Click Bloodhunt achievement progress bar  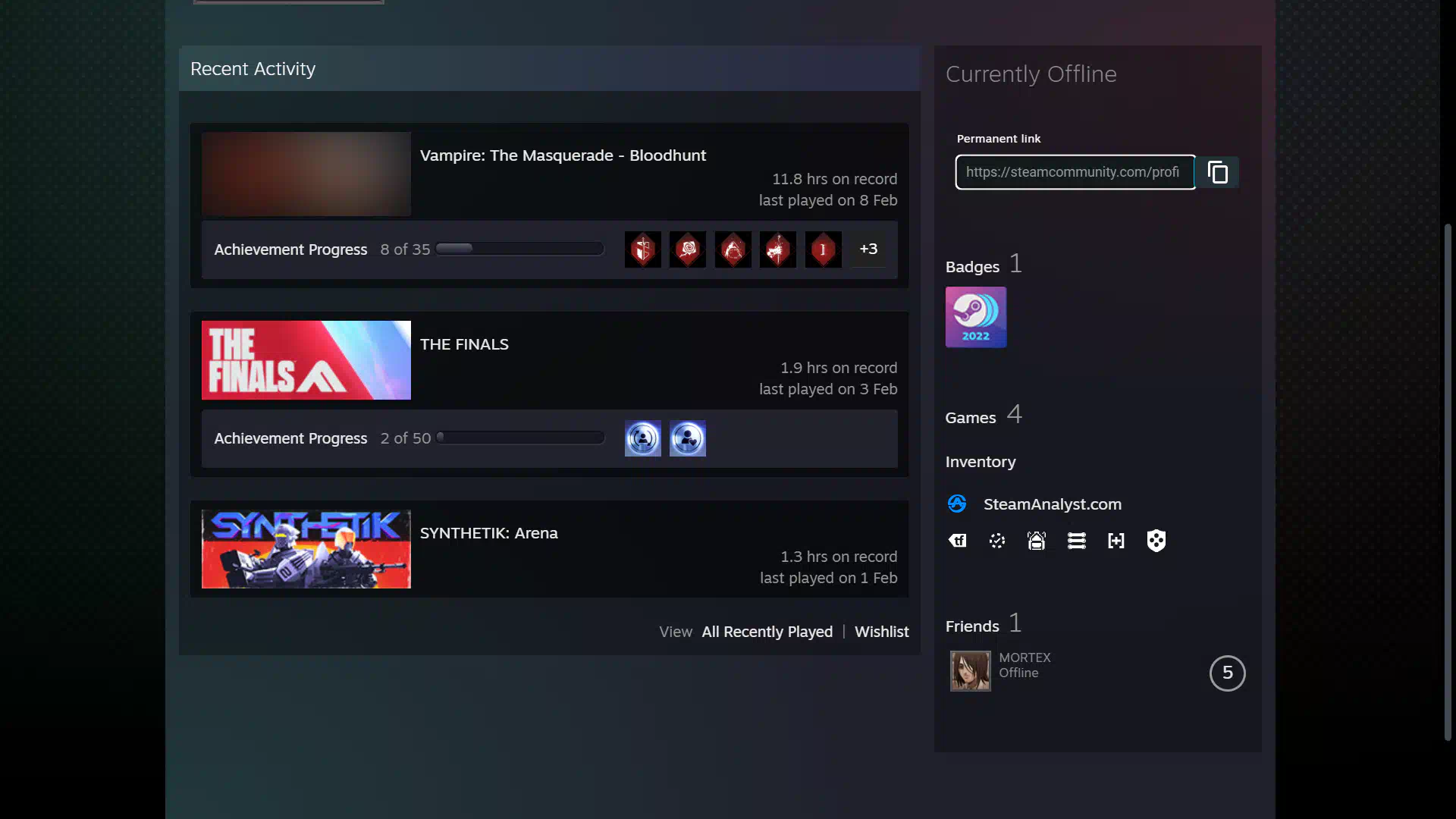tap(519, 249)
